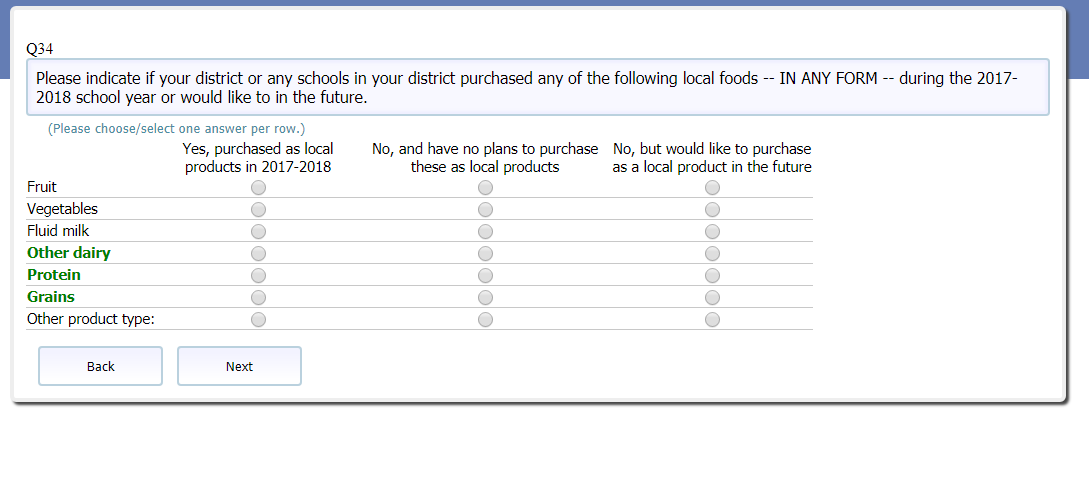Choose 'Would like to purchase' for Protein
The width and height of the screenshot is (1089, 481).
(x=712, y=276)
